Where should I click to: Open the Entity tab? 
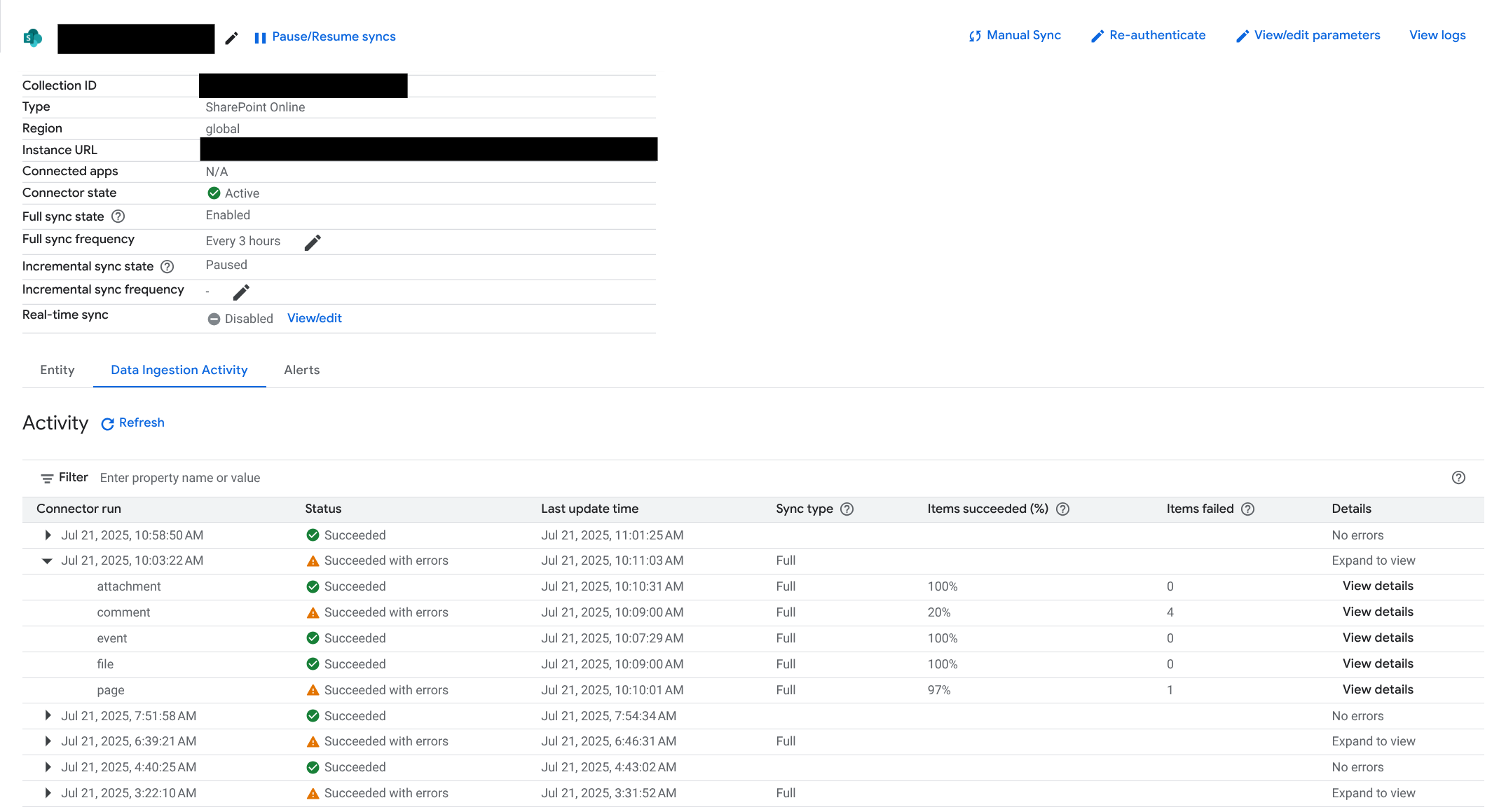[x=57, y=370]
